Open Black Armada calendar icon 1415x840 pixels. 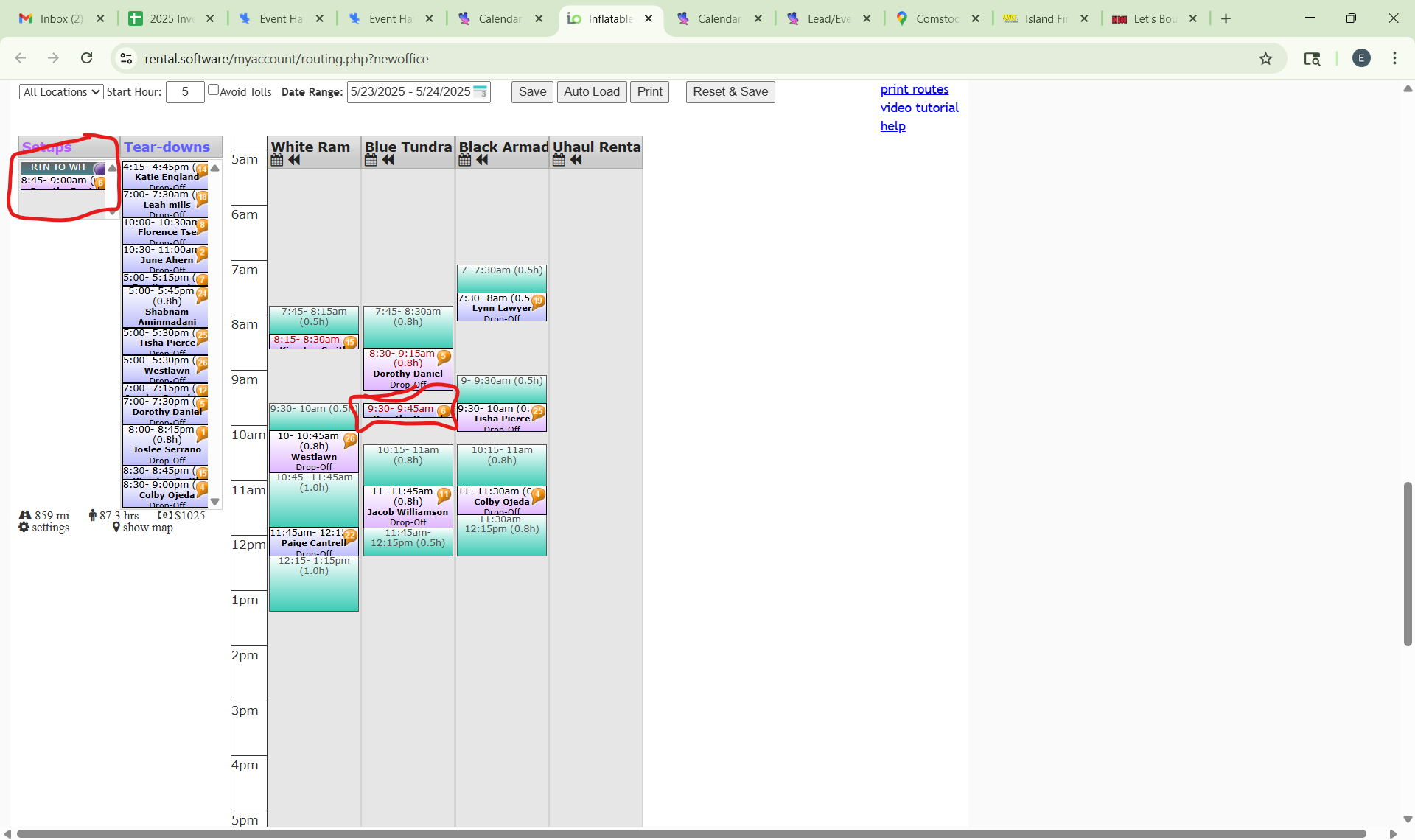tap(465, 160)
